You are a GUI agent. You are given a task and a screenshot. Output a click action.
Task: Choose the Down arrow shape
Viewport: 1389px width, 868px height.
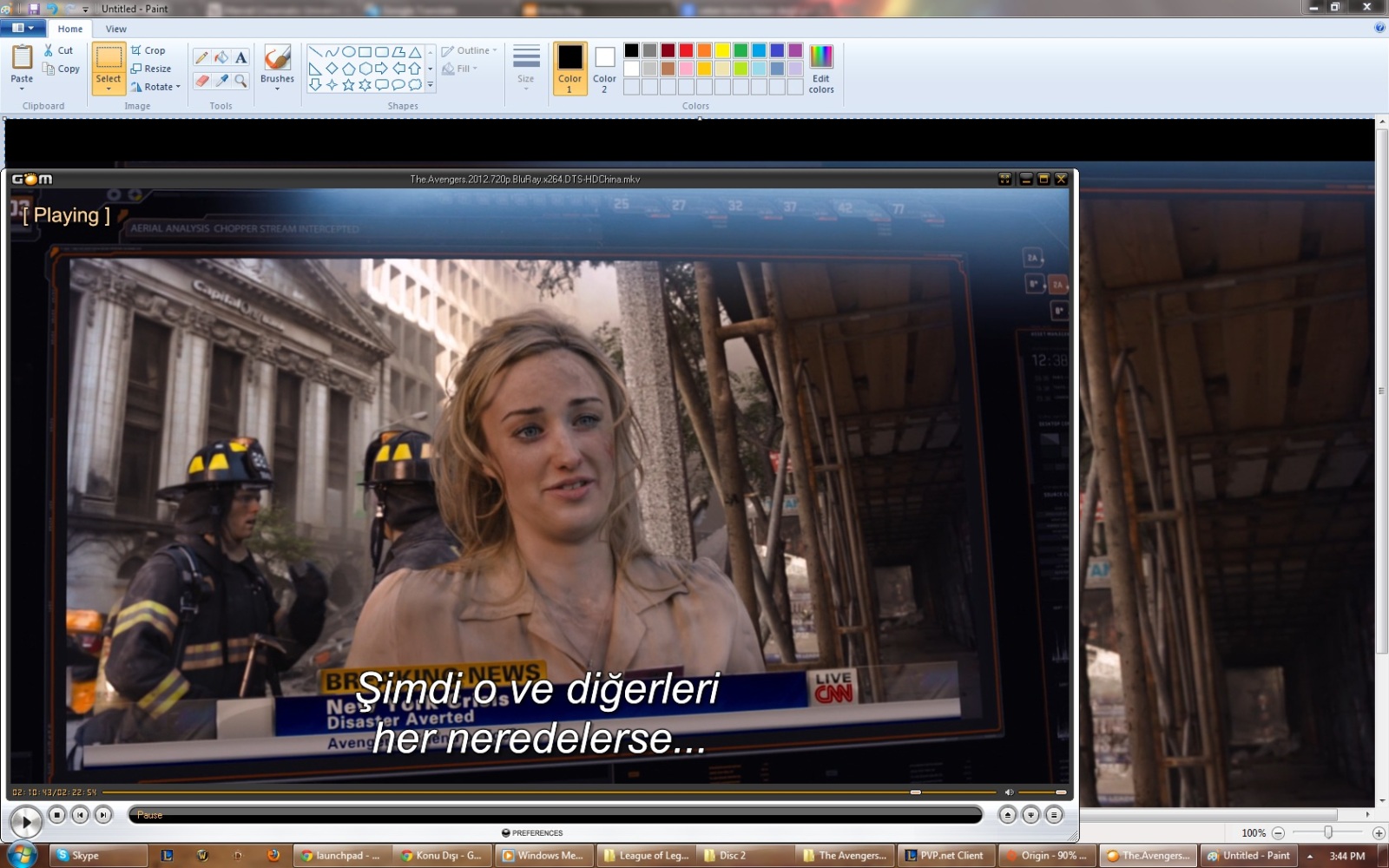pos(315,85)
